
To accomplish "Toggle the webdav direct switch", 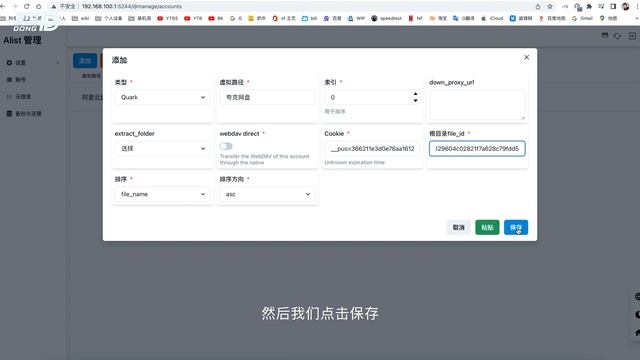I will [226, 146].
